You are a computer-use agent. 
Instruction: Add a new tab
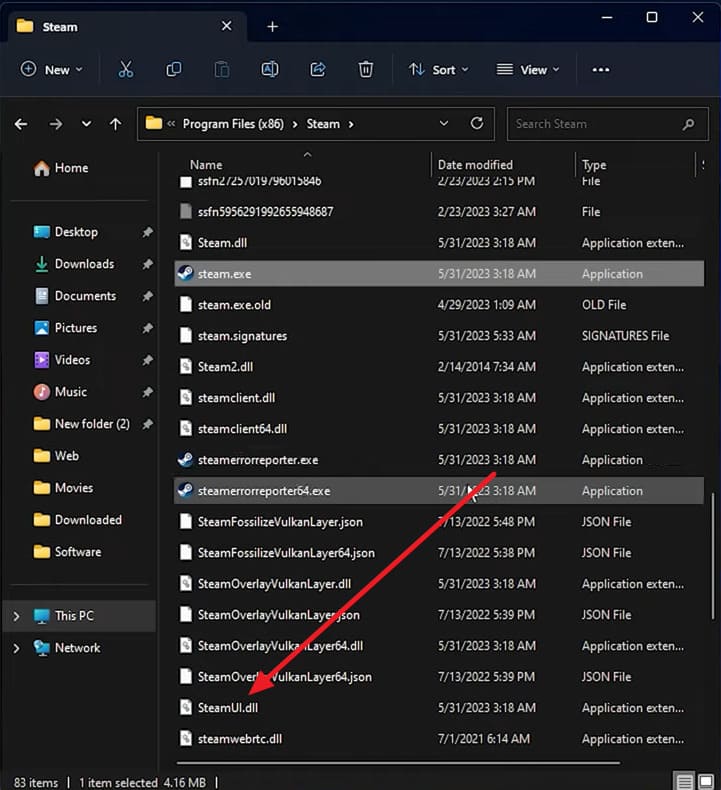(x=273, y=27)
